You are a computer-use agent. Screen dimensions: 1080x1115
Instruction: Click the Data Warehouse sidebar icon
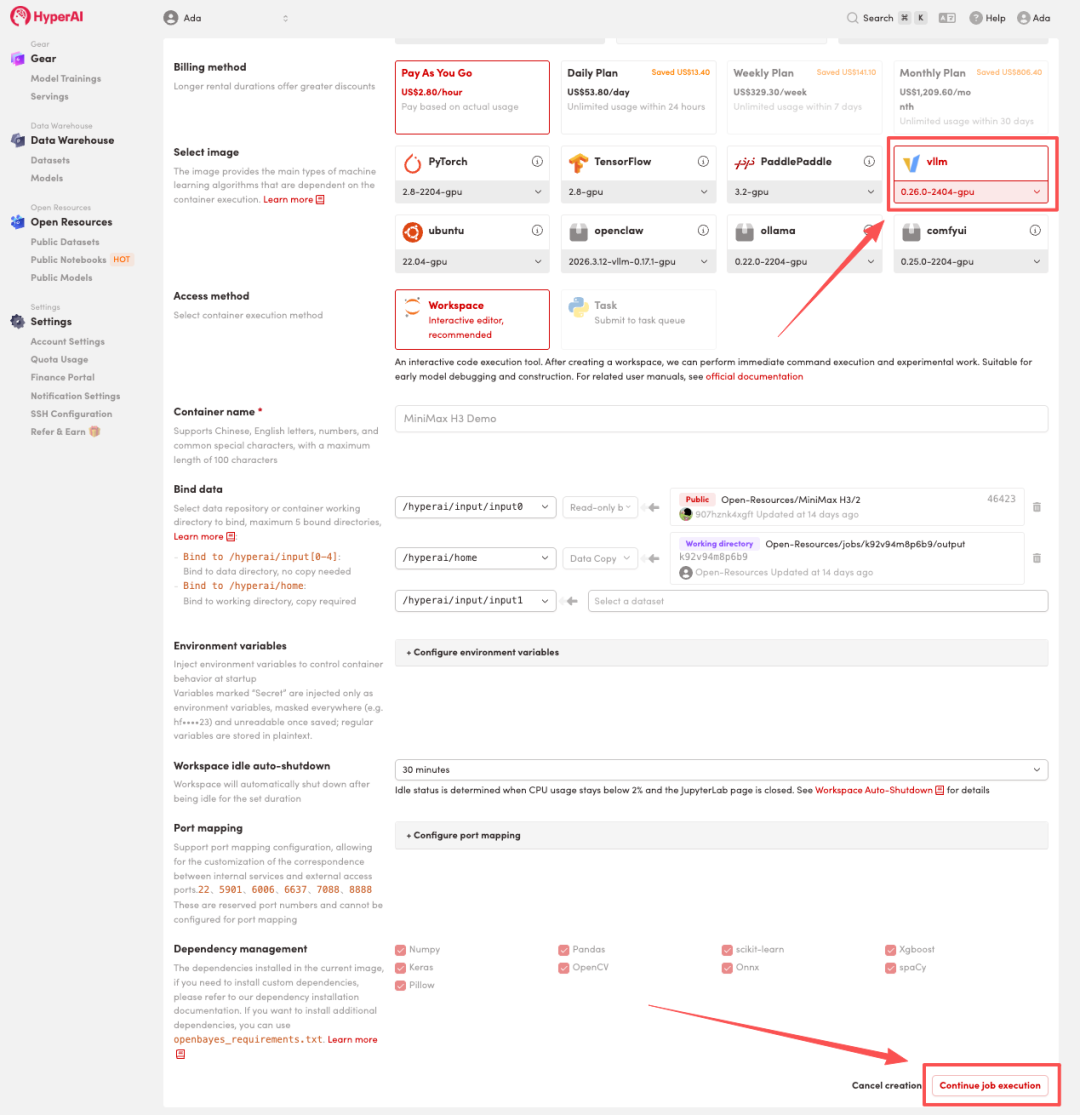[18, 140]
